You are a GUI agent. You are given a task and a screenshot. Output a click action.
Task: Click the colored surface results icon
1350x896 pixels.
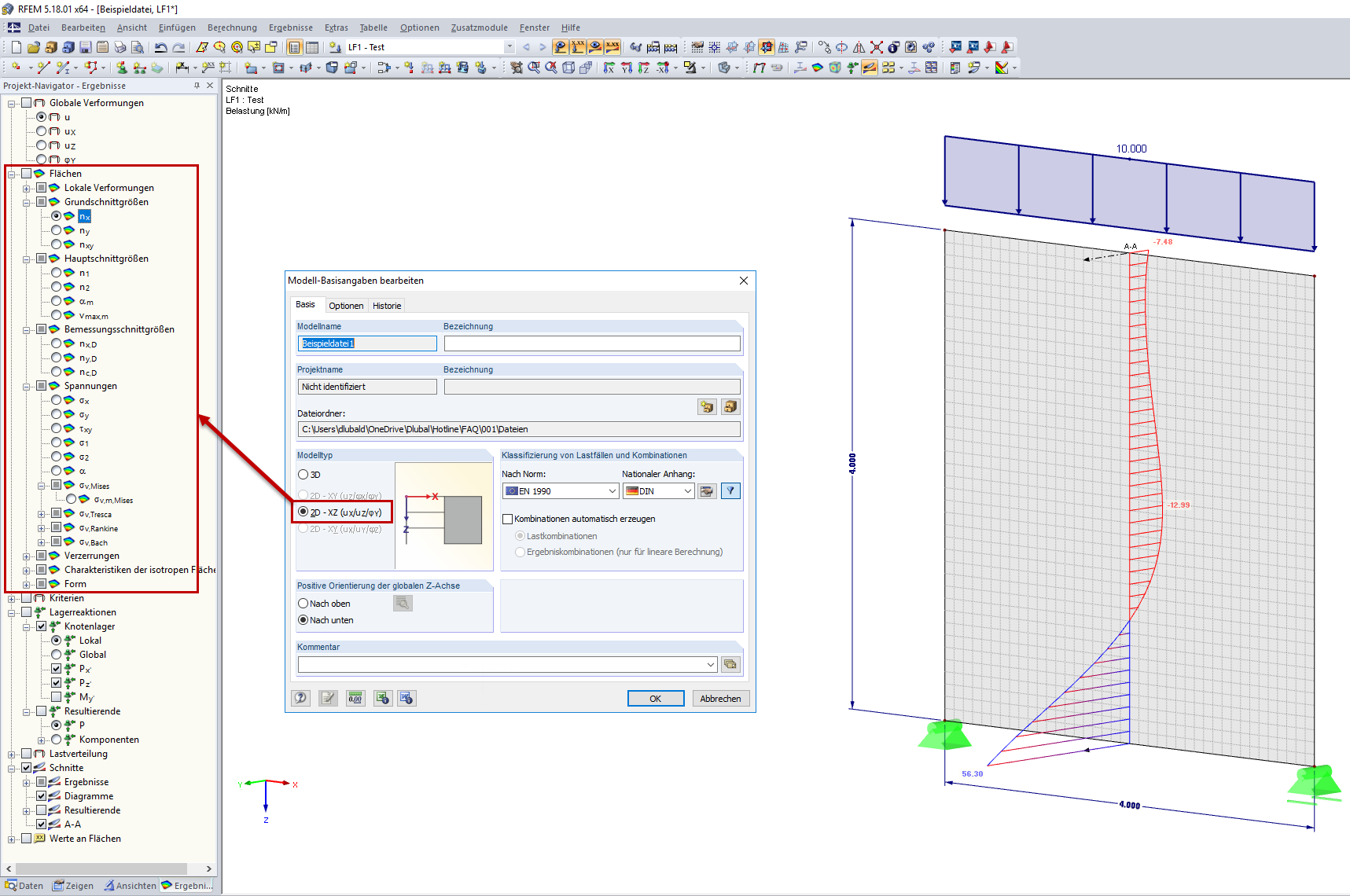click(x=818, y=68)
